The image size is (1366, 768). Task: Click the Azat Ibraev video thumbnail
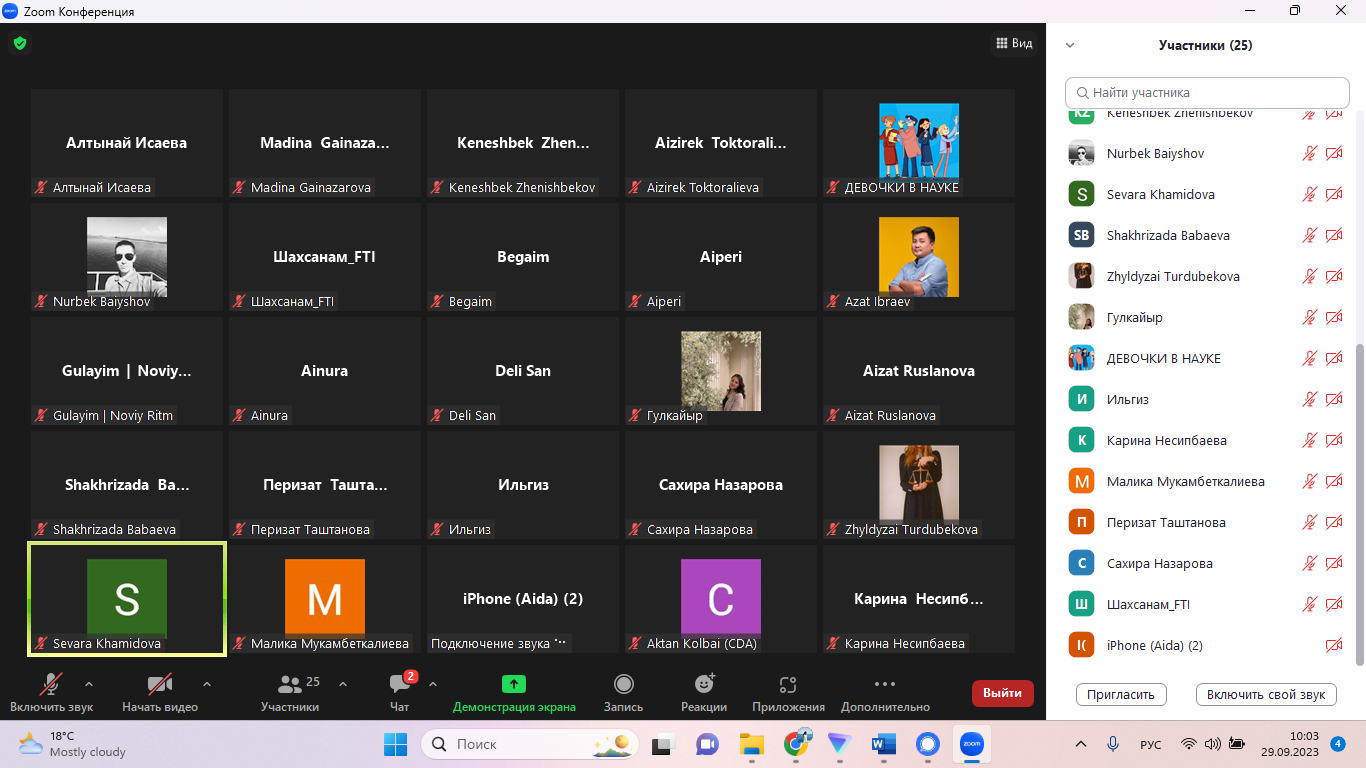(918, 257)
